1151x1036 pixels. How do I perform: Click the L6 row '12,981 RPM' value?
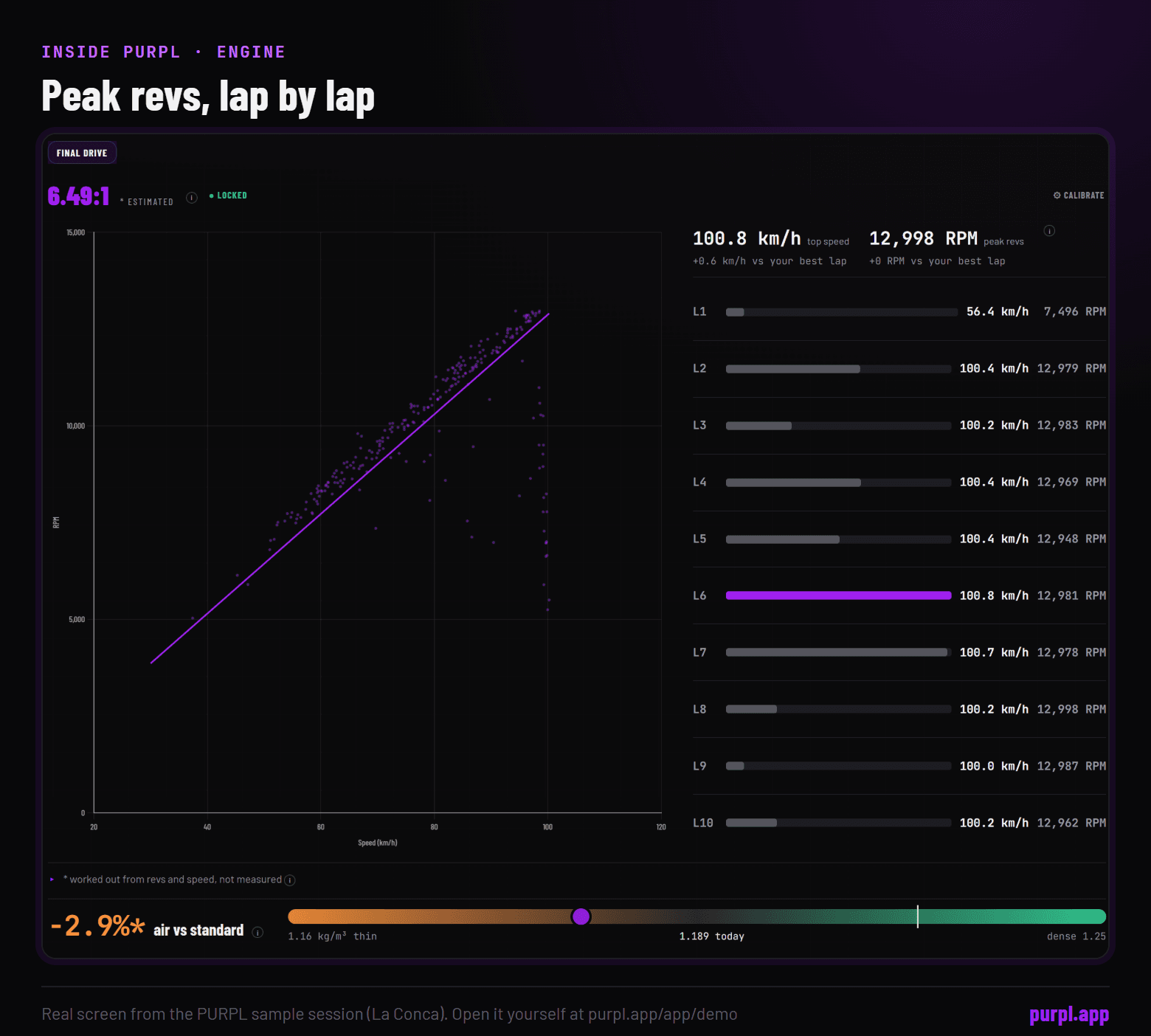pos(1071,595)
